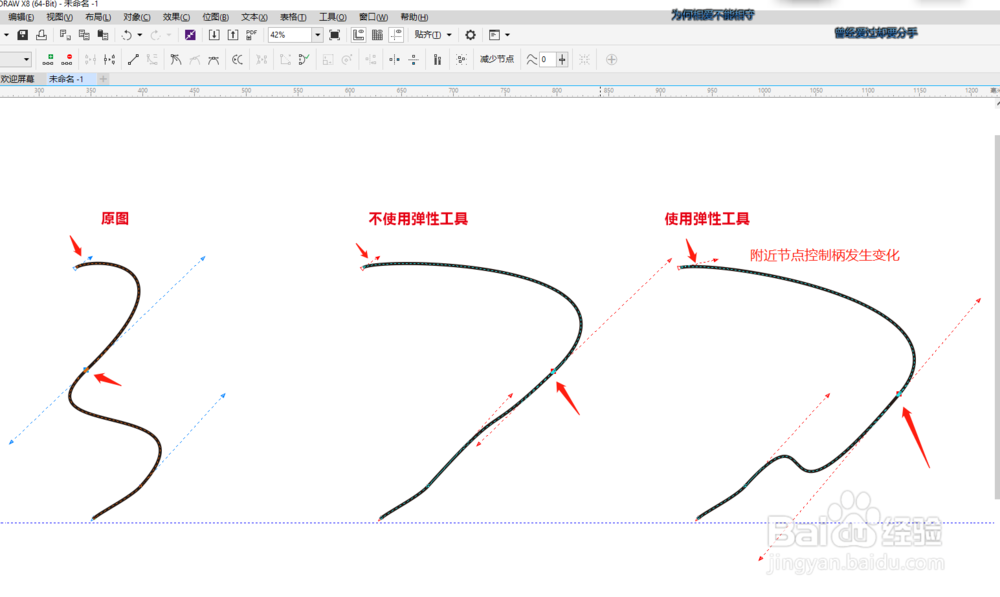Click the Application launcher icon
The height and width of the screenshot is (597, 1000).
point(494,35)
